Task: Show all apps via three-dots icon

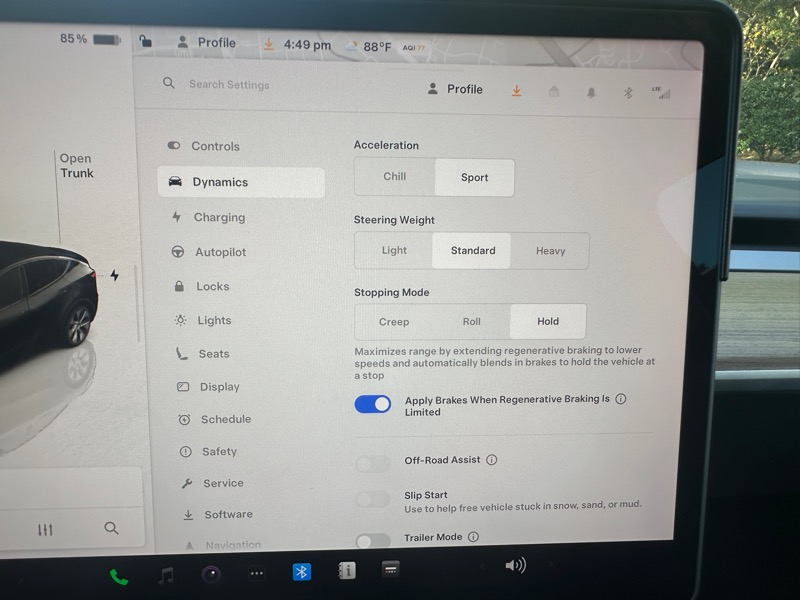Action: click(x=256, y=573)
